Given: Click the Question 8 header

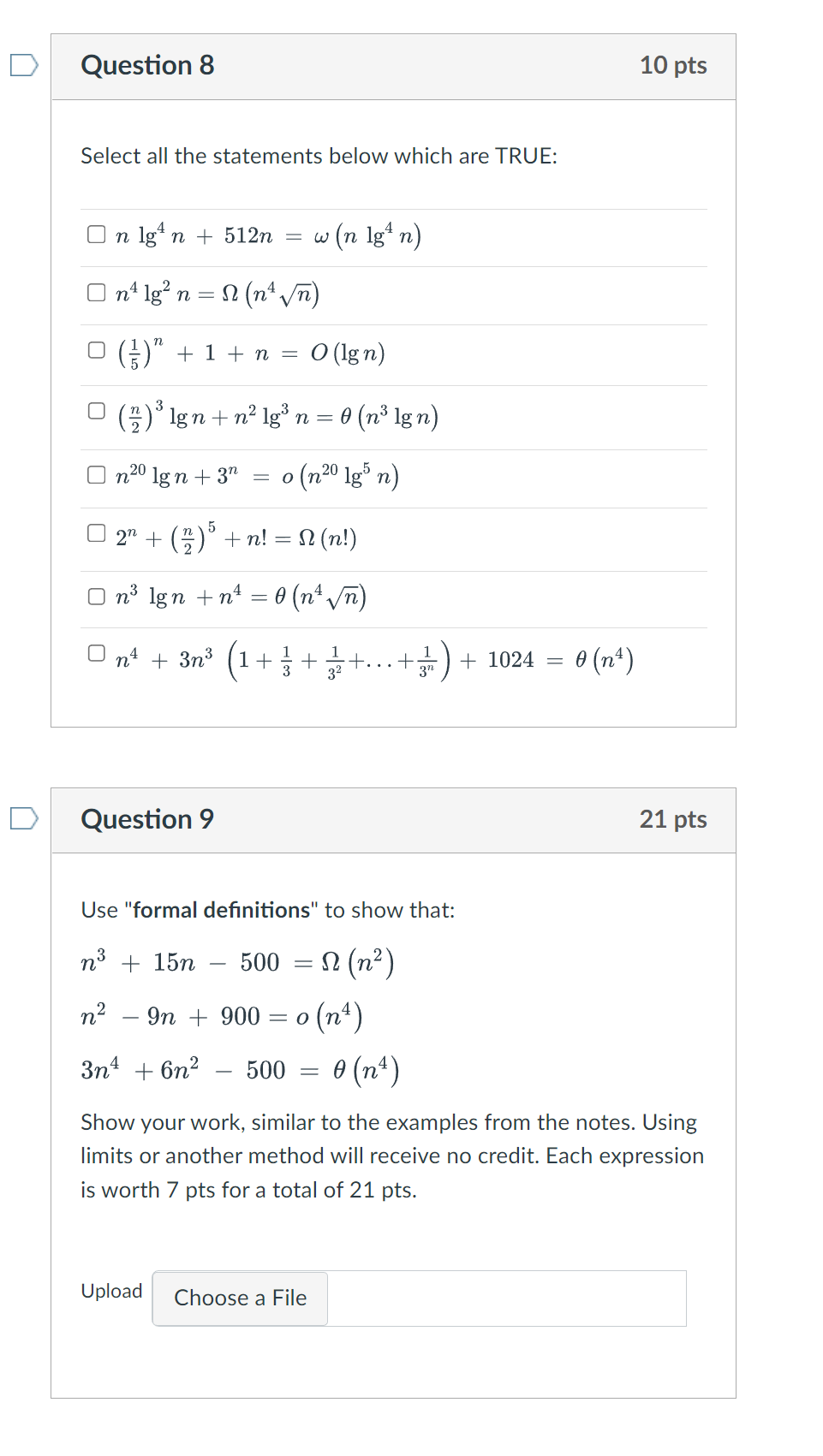Looking at the screenshot, I should tap(147, 65).
